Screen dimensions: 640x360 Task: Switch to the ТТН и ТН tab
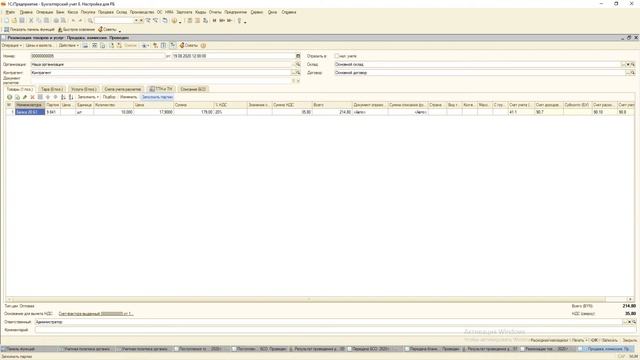coord(161,89)
